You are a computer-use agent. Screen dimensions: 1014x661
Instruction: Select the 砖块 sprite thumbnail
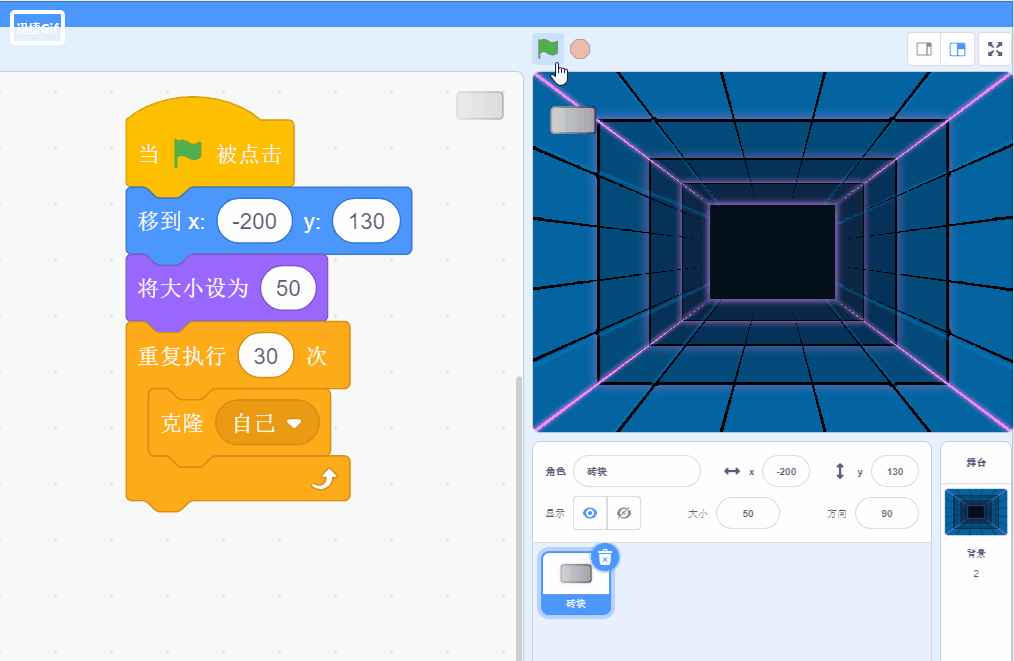pyautogui.click(x=576, y=582)
